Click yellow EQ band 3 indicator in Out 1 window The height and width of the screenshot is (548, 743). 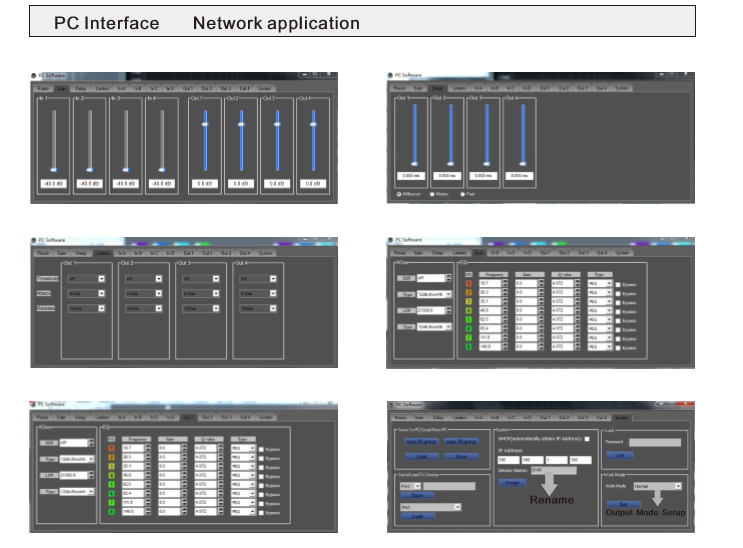click(x=109, y=467)
